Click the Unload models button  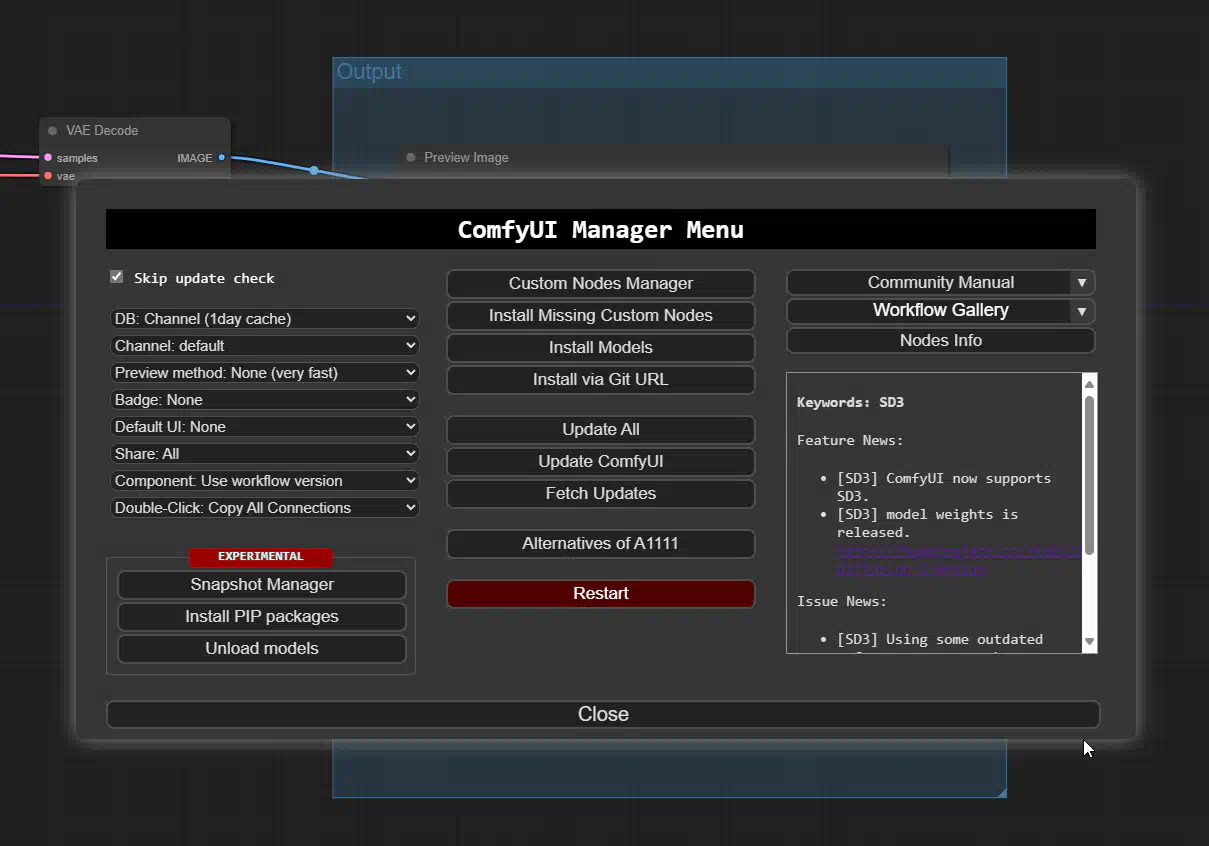262,649
